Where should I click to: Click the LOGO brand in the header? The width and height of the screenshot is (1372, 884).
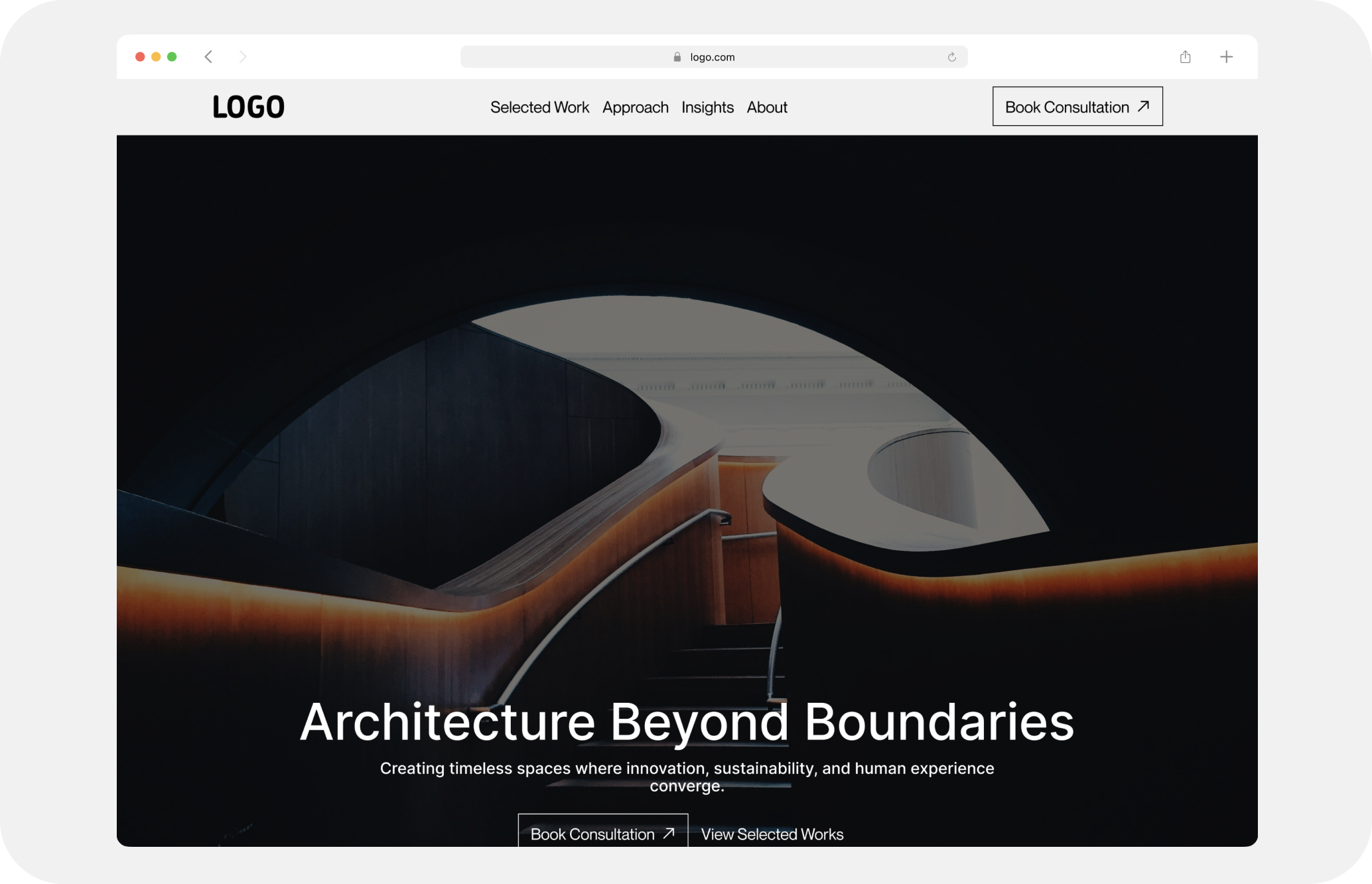point(249,107)
